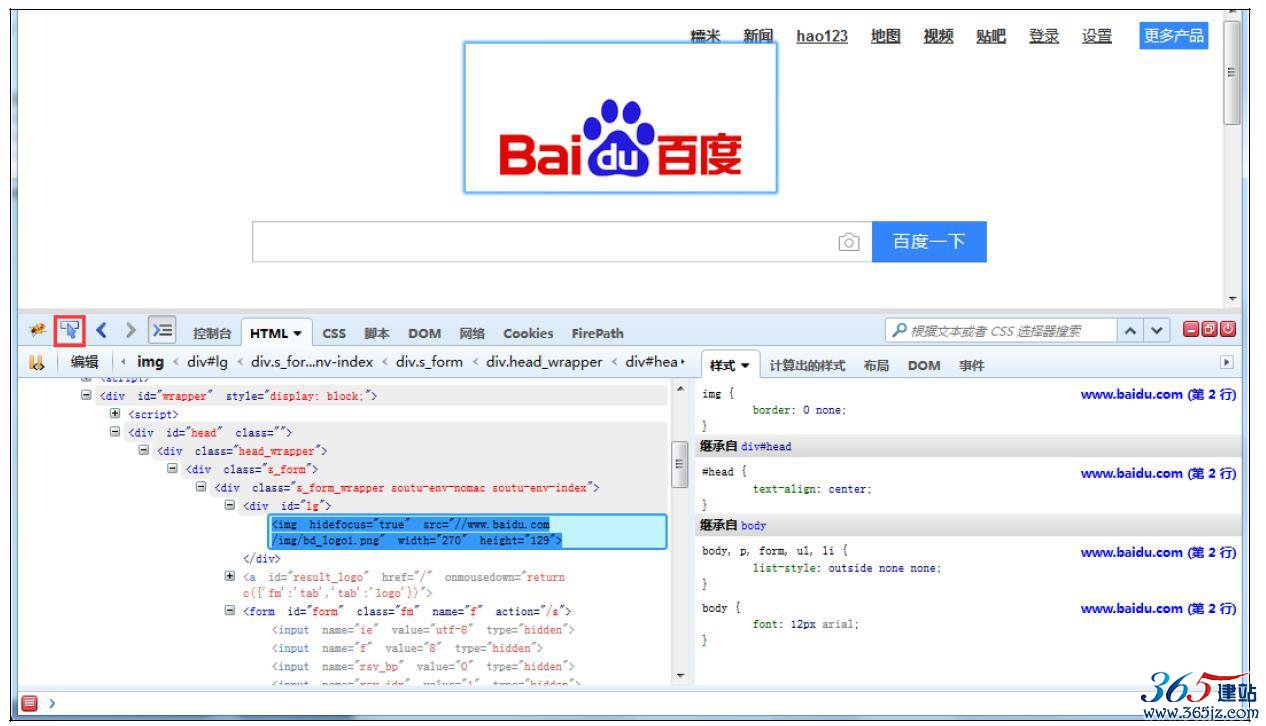Collapse the div class="s_form" node

(172, 469)
